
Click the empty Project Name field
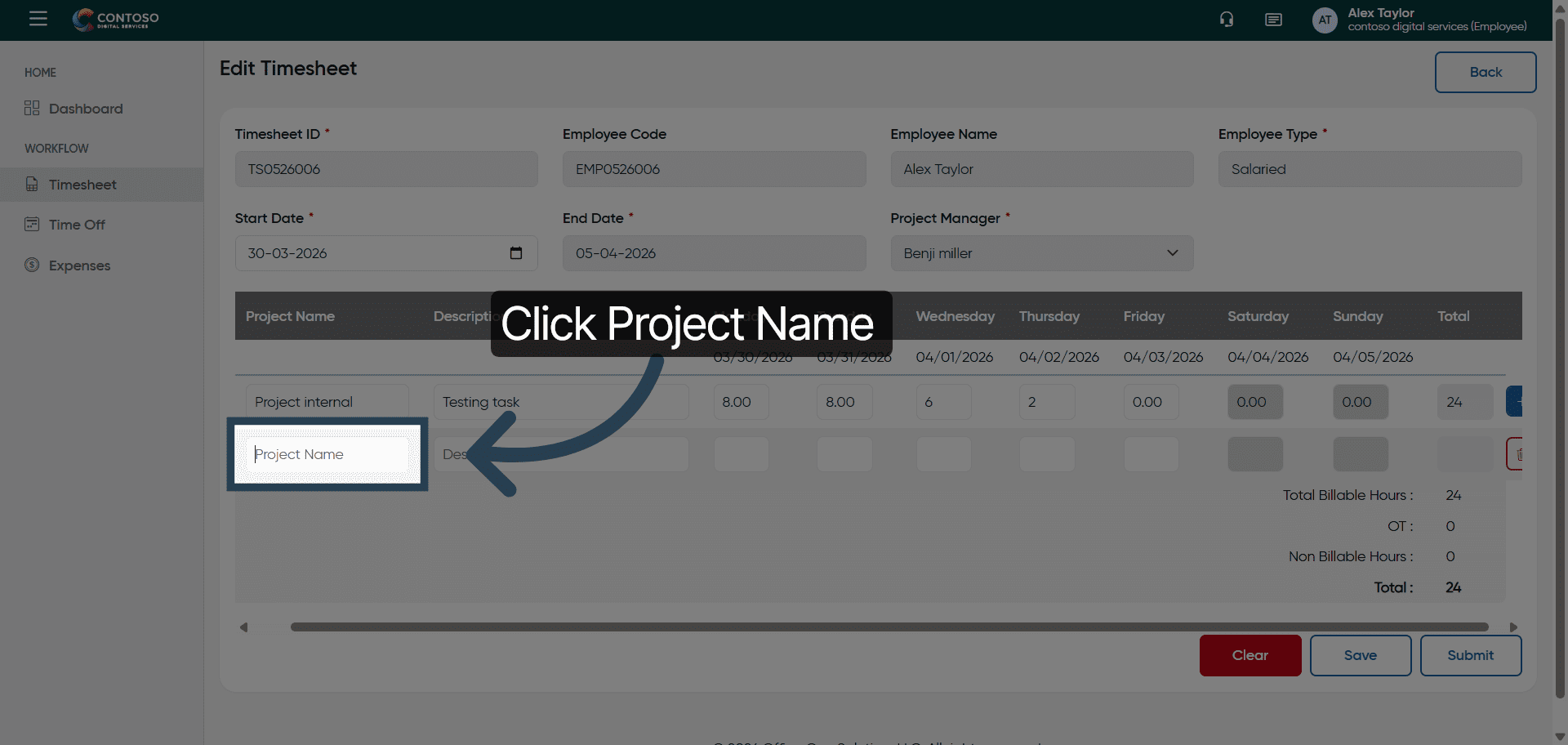click(327, 454)
